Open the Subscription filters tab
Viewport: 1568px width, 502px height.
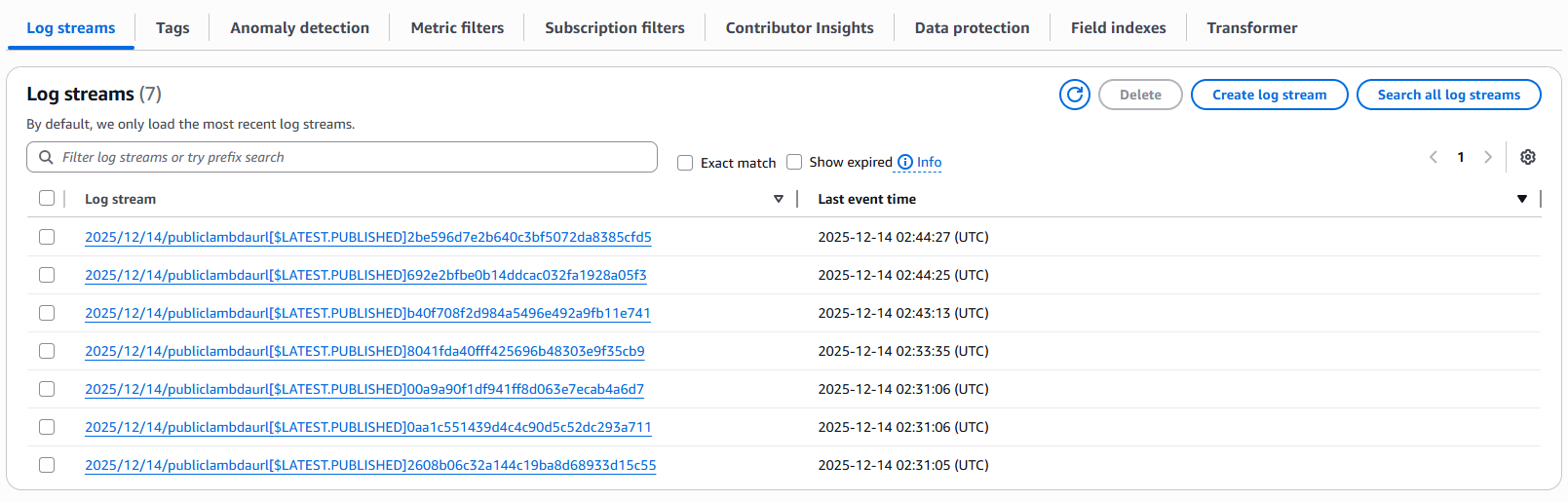click(614, 27)
